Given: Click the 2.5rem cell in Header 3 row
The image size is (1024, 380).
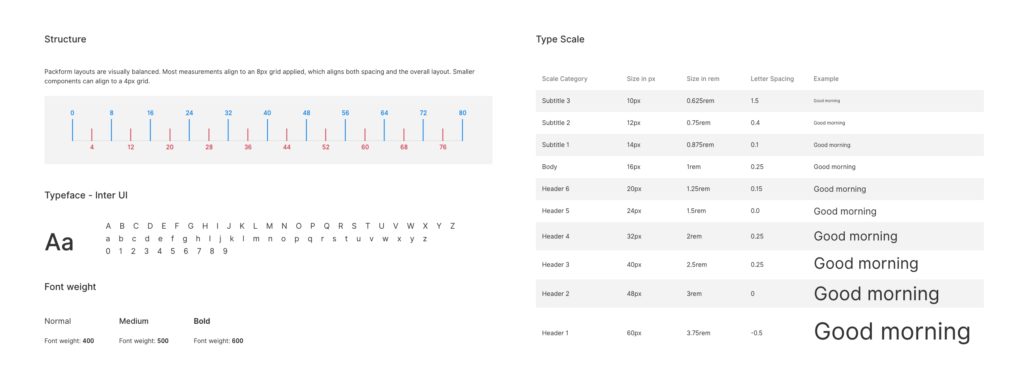Looking at the screenshot, I should coord(697,264).
